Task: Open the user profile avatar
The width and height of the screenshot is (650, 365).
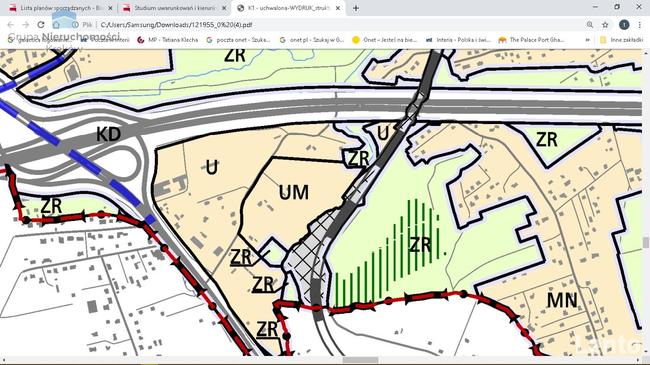Action: [x=624, y=25]
